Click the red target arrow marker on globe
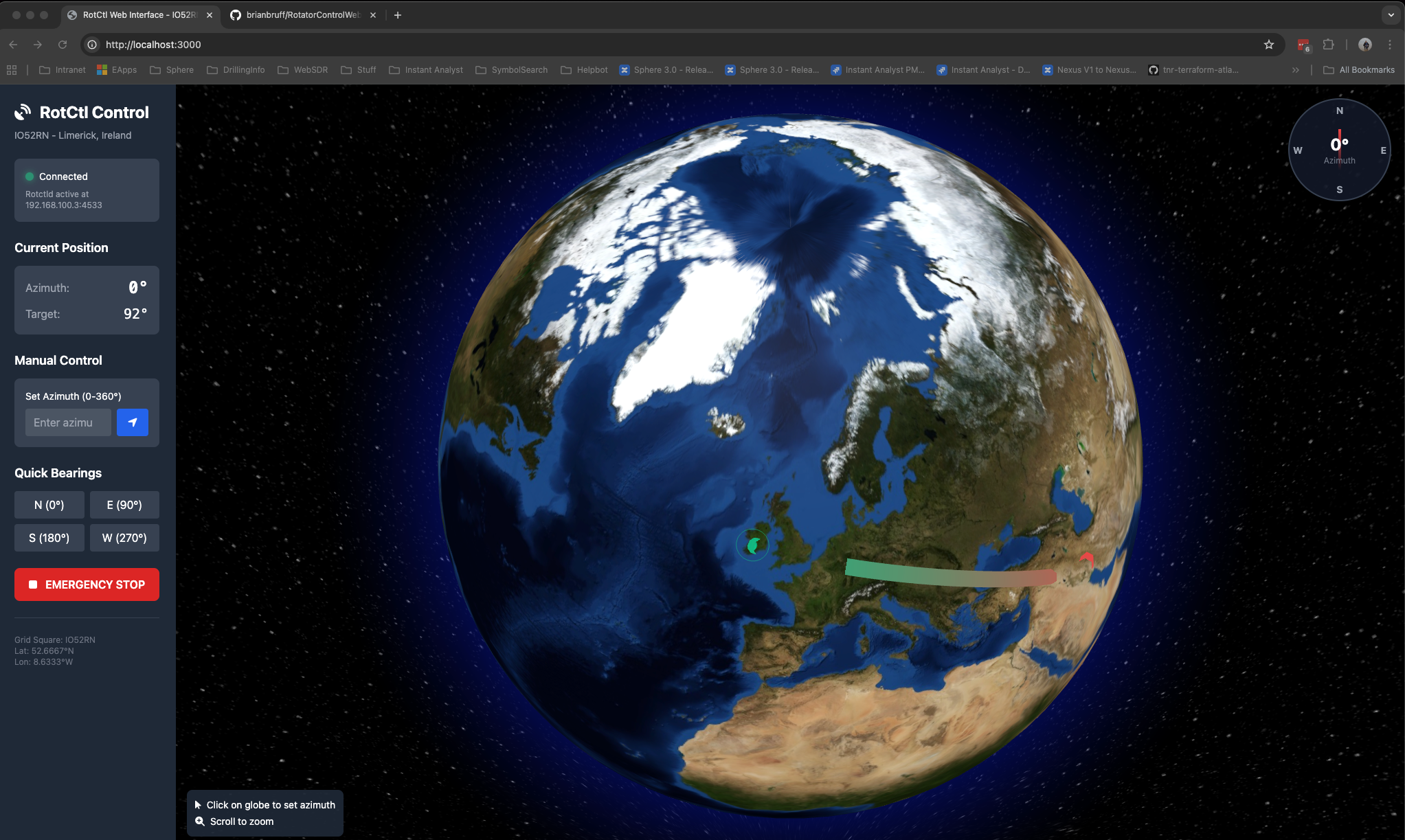 pyautogui.click(x=1086, y=559)
